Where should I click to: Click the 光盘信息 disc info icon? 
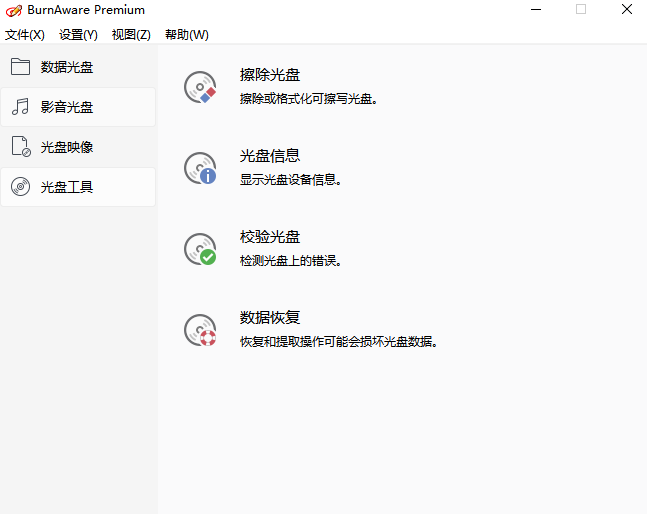[x=200, y=168]
